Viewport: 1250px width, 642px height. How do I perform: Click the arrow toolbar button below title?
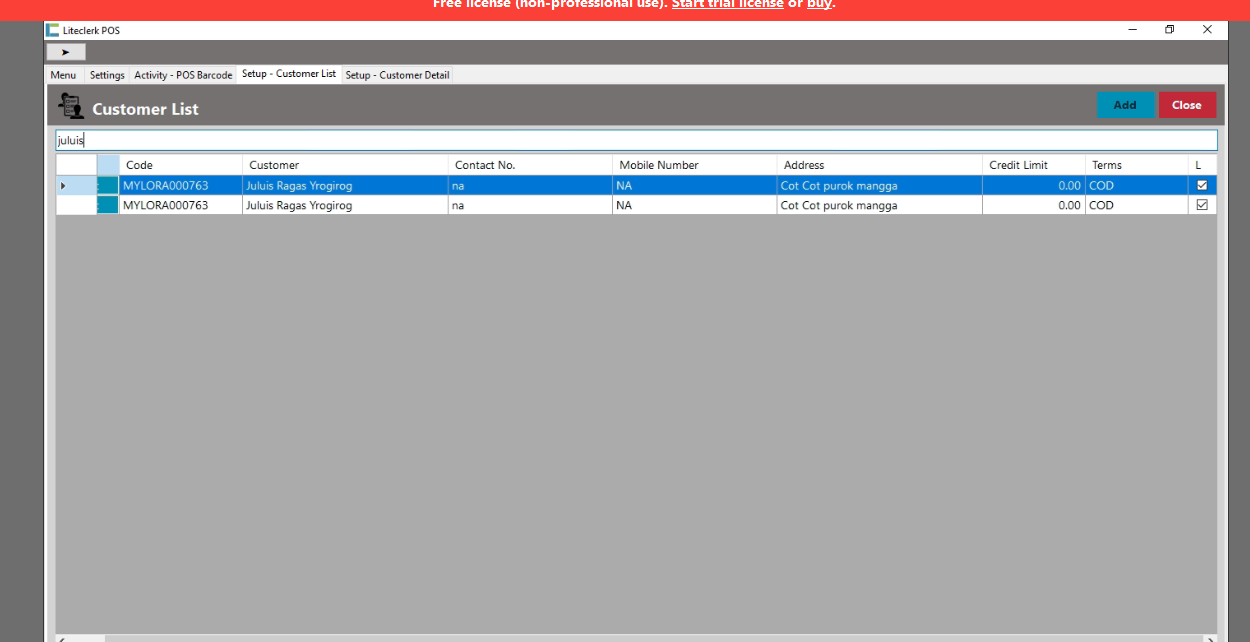click(x=66, y=52)
